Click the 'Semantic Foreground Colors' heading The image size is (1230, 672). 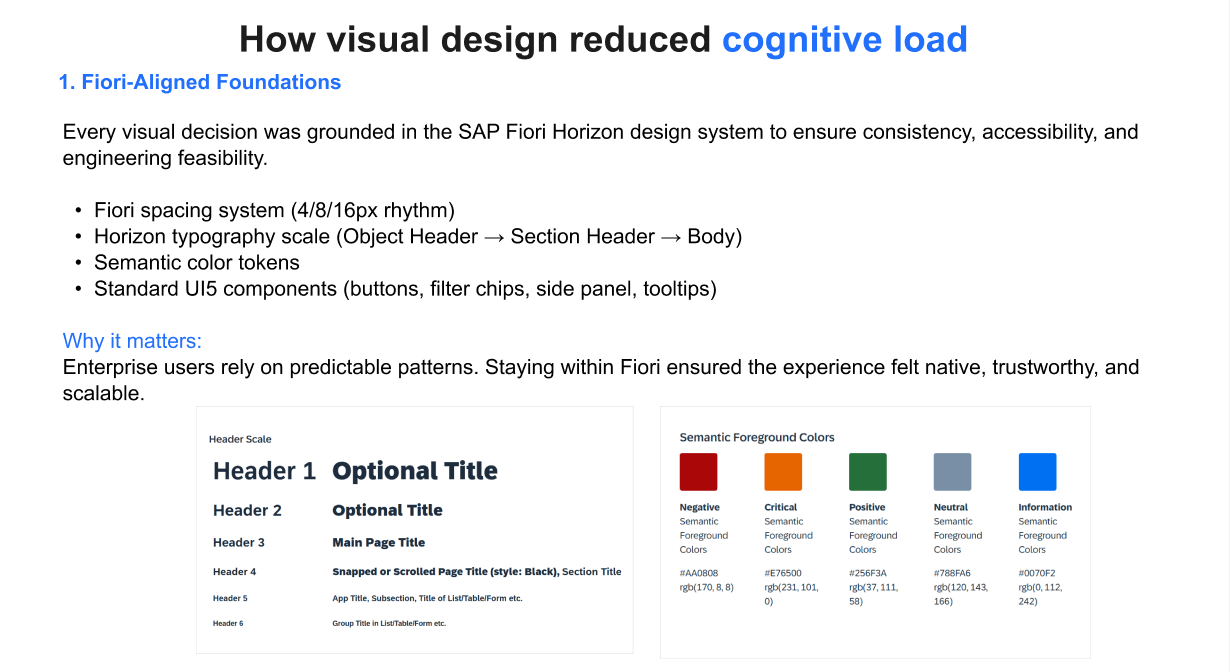tap(757, 437)
